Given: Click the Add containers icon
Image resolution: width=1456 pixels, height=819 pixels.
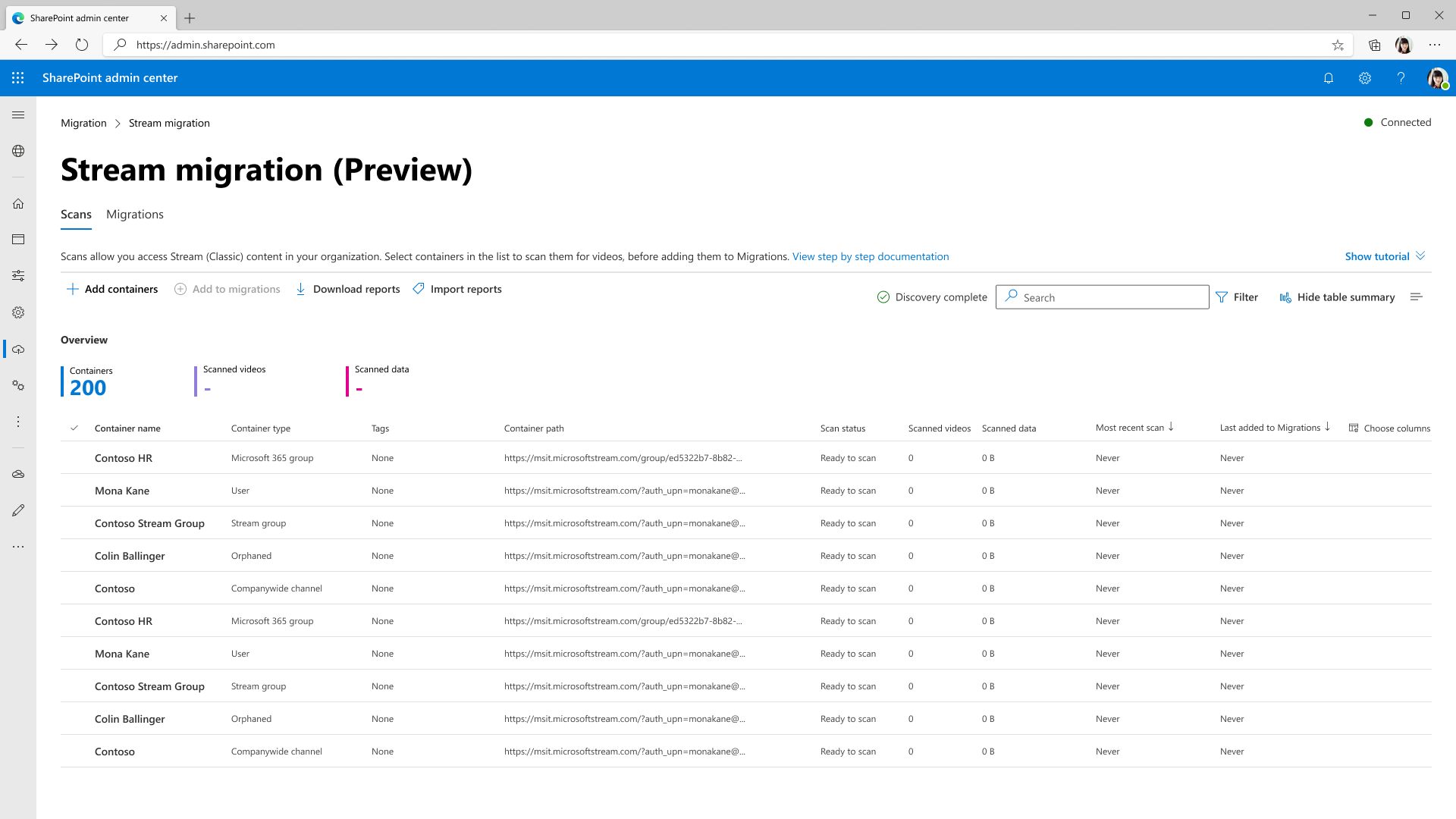Looking at the screenshot, I should (73, 289).
